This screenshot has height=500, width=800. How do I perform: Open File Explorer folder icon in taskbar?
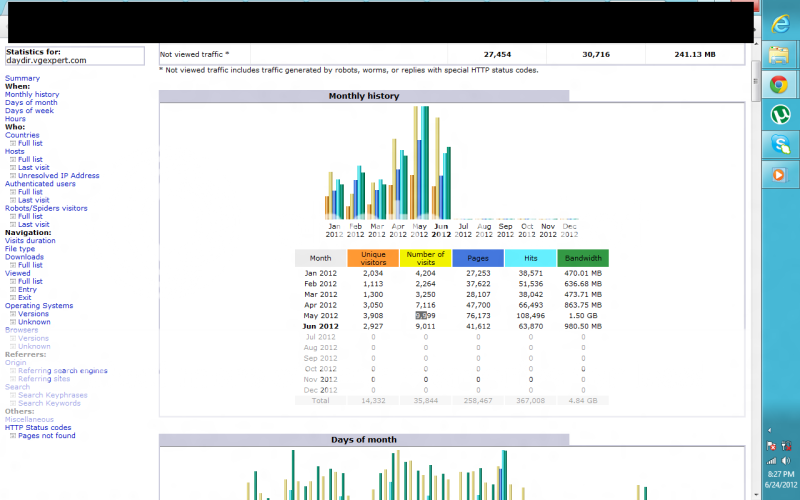pos(777,55)
